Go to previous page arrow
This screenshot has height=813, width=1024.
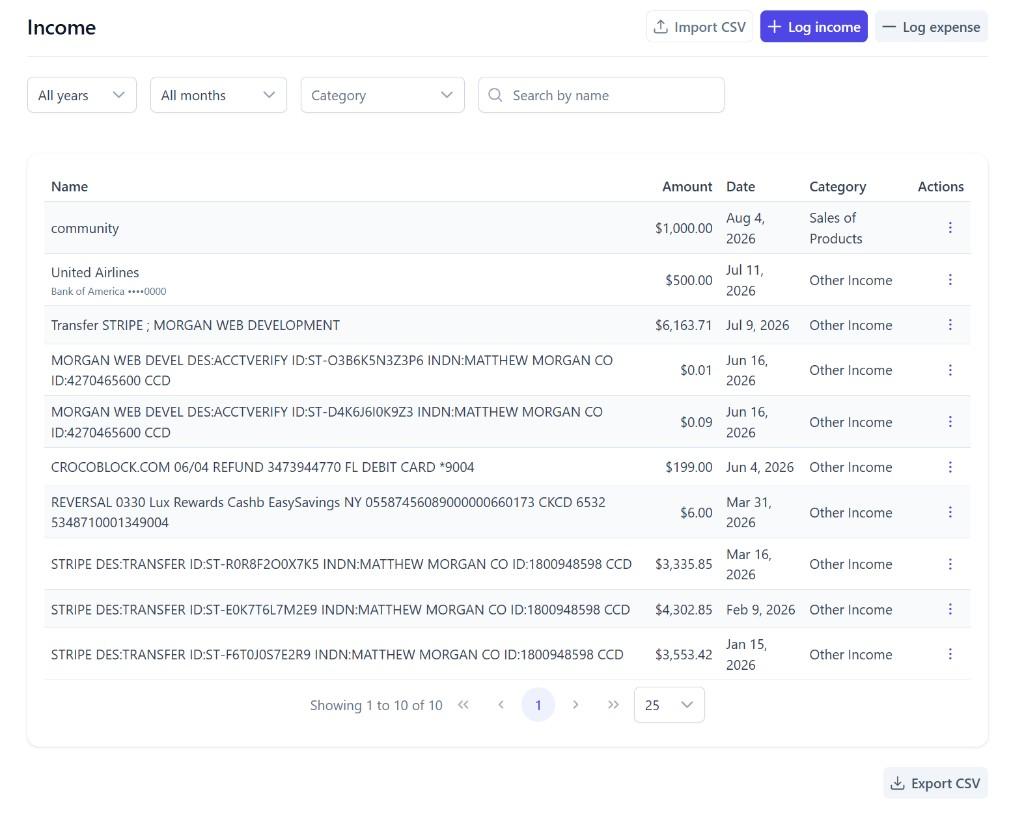click(501, 705)
